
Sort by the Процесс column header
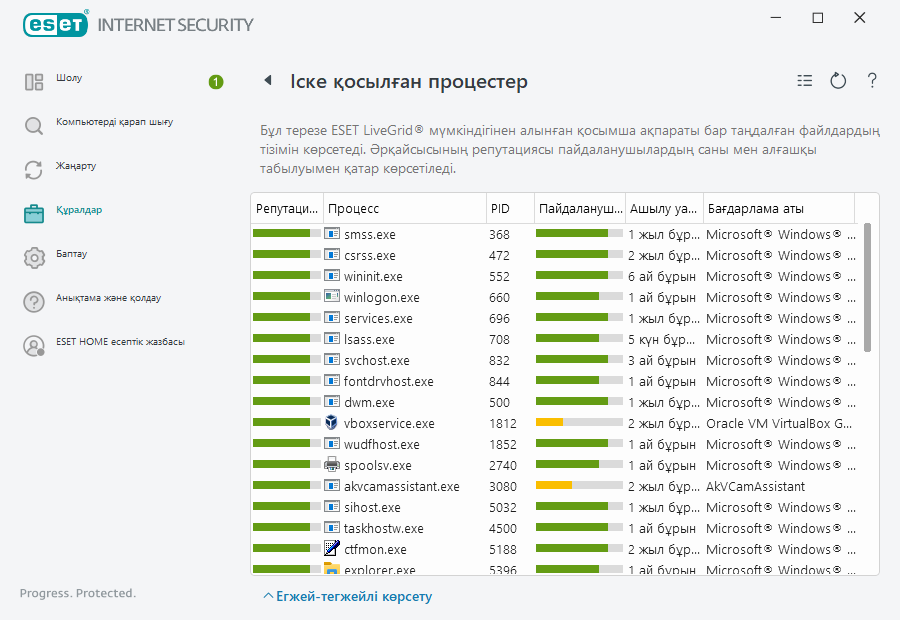pyautogui.click(x=404, y=209)
